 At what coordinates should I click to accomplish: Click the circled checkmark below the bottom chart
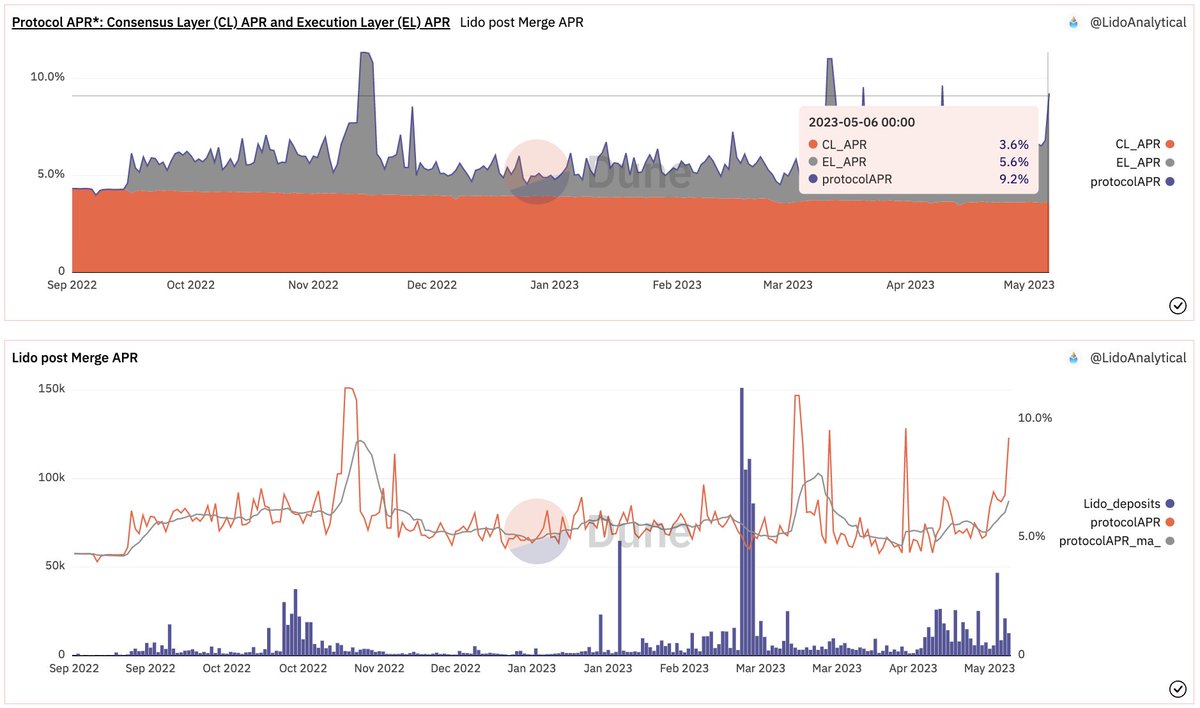[x=1177, y=688]
